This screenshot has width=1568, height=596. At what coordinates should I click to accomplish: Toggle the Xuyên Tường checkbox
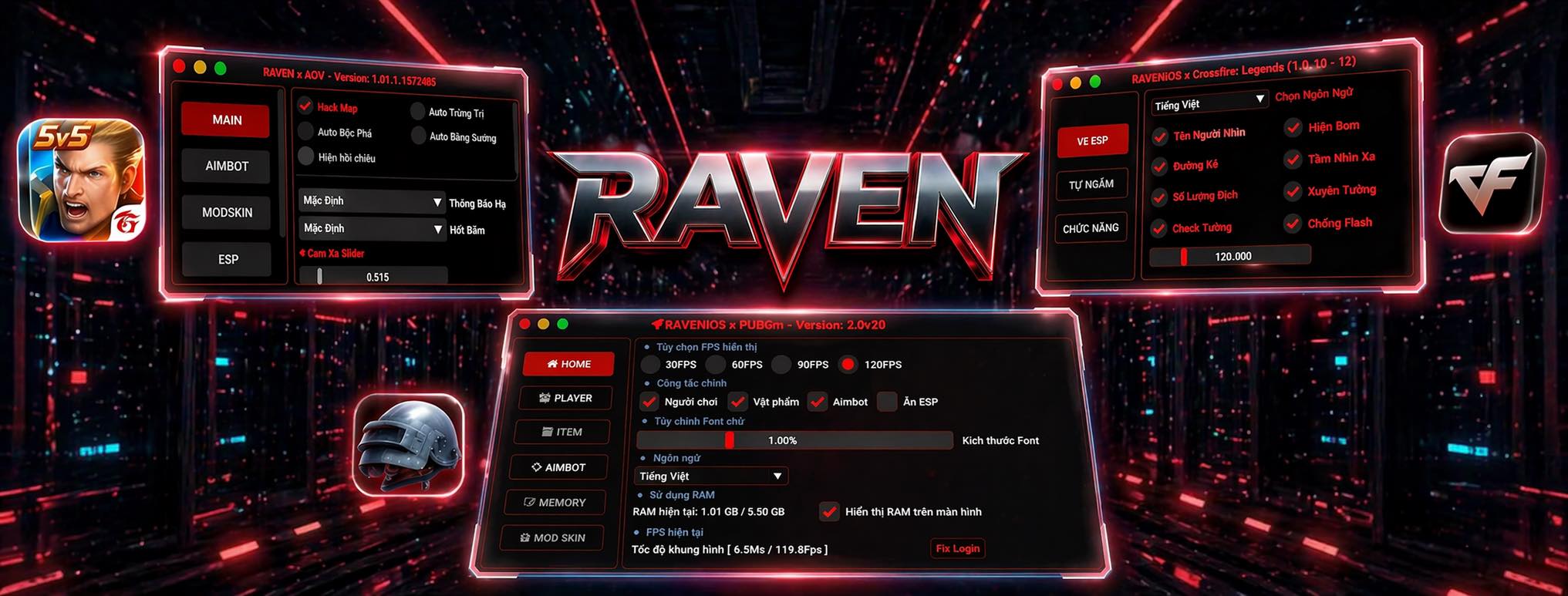coord(1293,191)
